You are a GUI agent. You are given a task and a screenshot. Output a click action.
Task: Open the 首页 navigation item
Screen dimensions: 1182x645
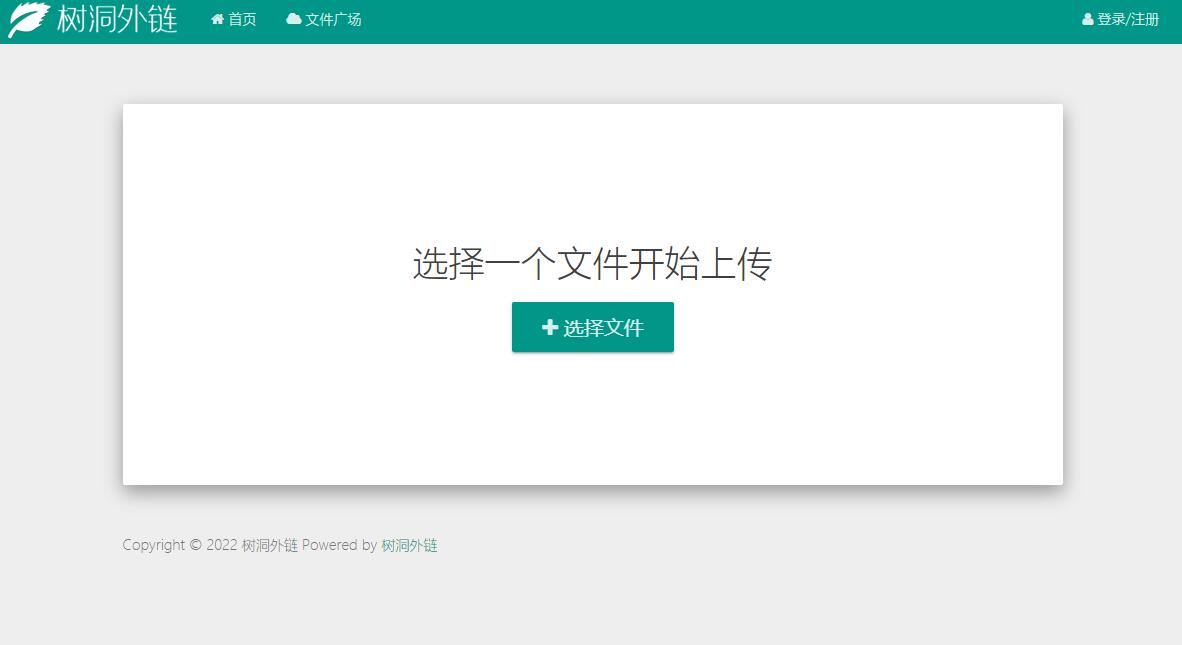coord(233,18)
